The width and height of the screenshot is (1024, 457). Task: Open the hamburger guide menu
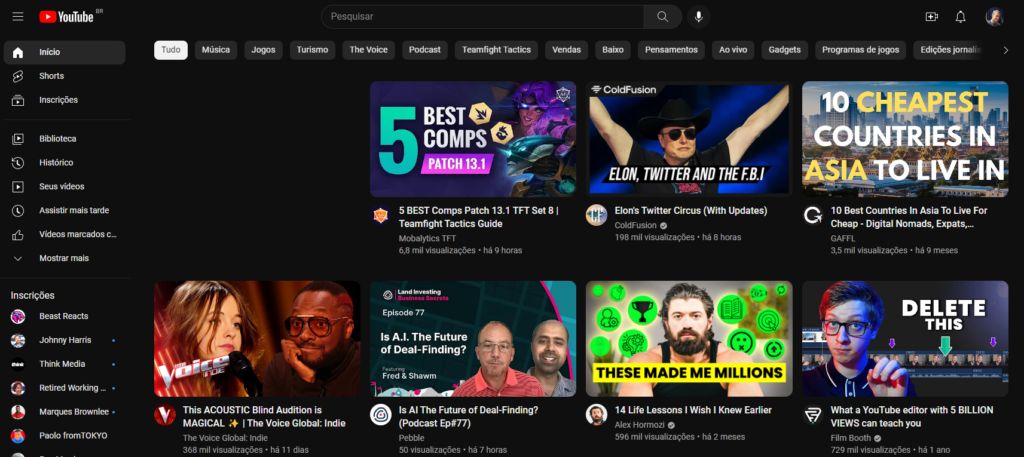(18, 17)
